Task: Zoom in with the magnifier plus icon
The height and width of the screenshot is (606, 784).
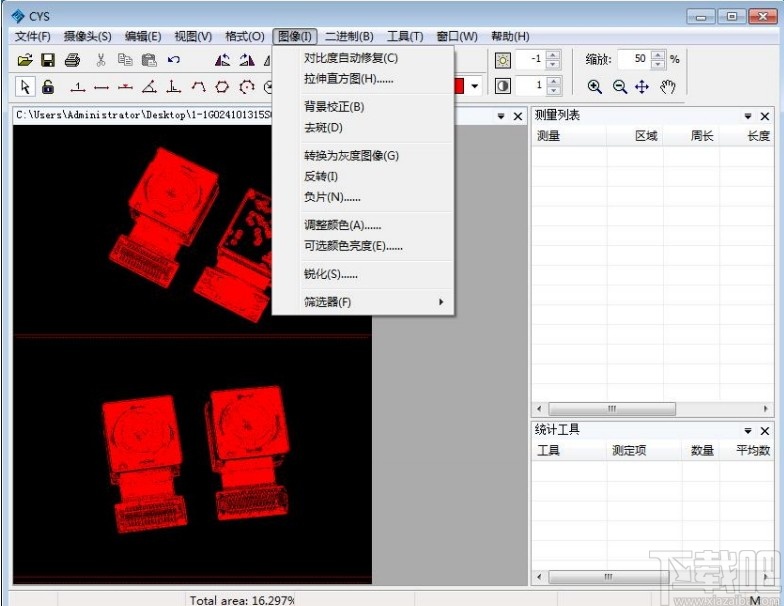Action: pos(594,86)
